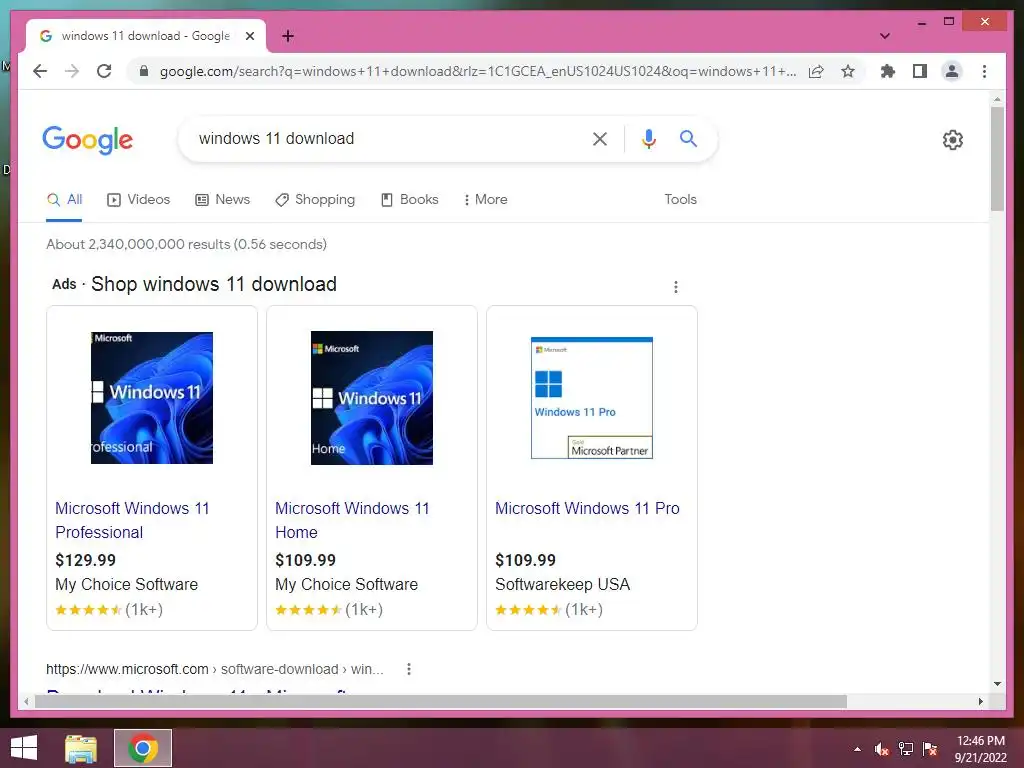Image resolution: width=1024 pixels, height=768 pixels.
Task: Toggle the Chrome side panel
Action: [920, 71]
